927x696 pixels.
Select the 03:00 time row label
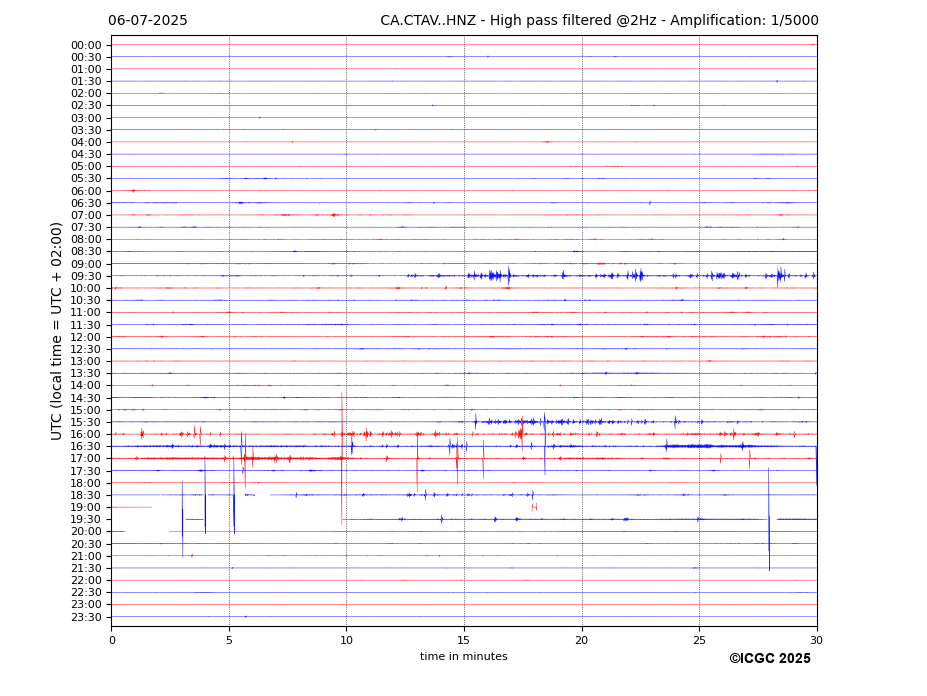pyautogui.click(x=86, y=118)
